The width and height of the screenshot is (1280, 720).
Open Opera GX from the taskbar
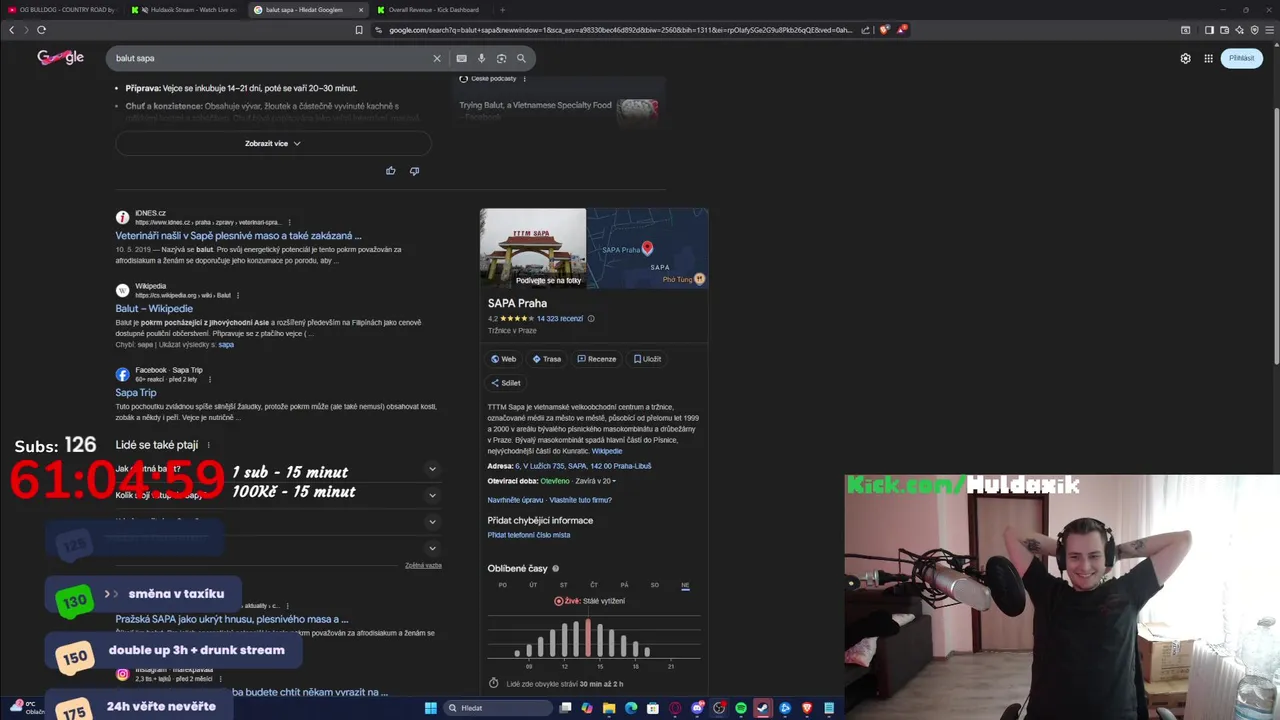point(675,708)
